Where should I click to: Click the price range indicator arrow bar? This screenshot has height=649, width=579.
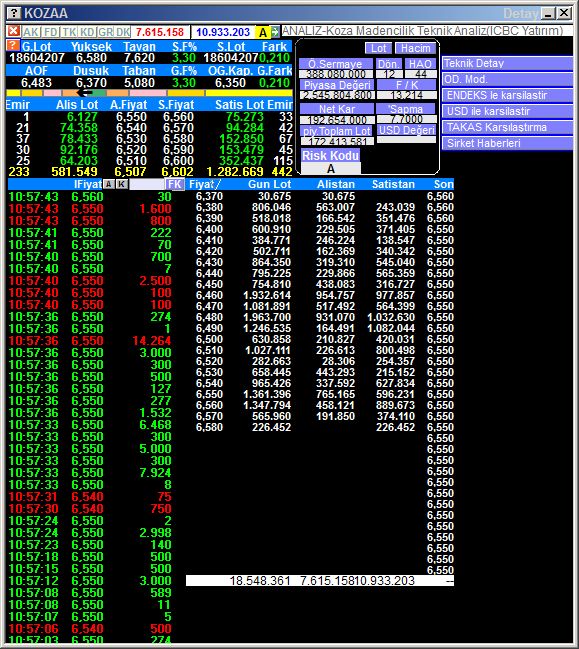(149, 93)
